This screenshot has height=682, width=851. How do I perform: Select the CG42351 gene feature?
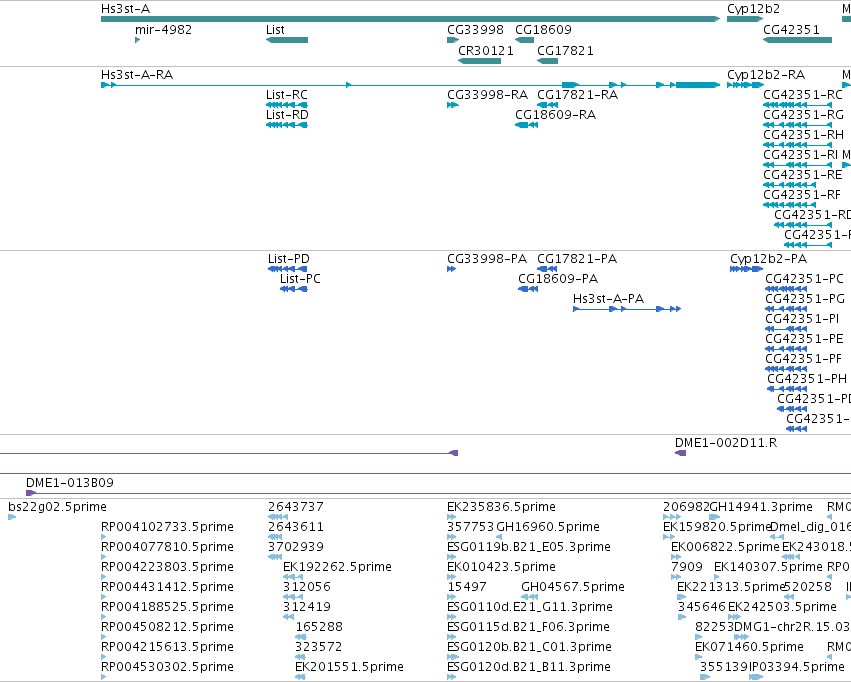797,40
